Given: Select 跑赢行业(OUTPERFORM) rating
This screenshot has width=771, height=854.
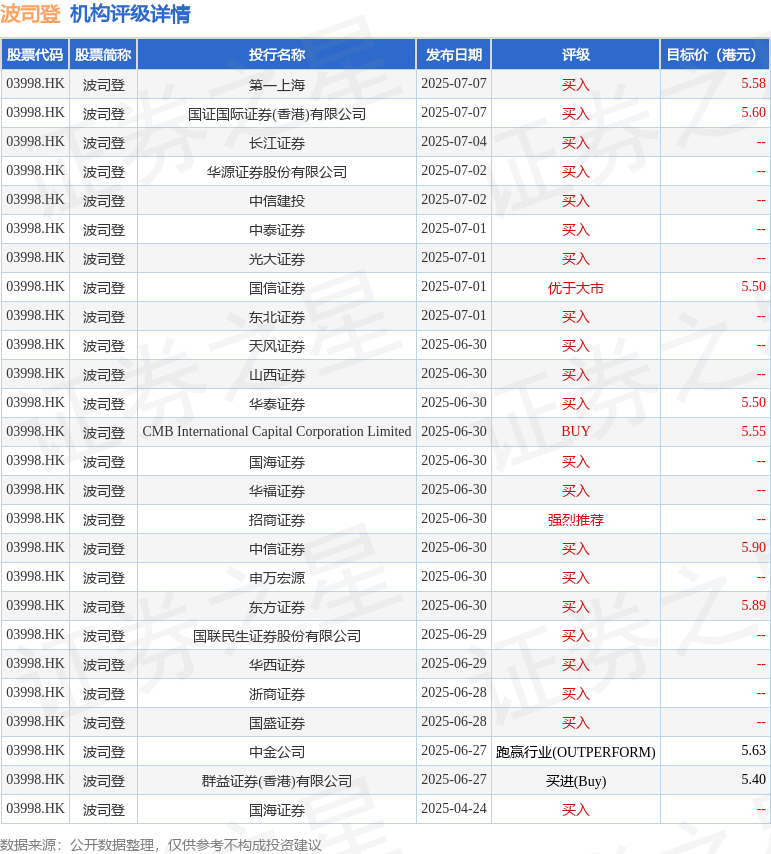Looking at the screenshot, I should pos(576,752).
